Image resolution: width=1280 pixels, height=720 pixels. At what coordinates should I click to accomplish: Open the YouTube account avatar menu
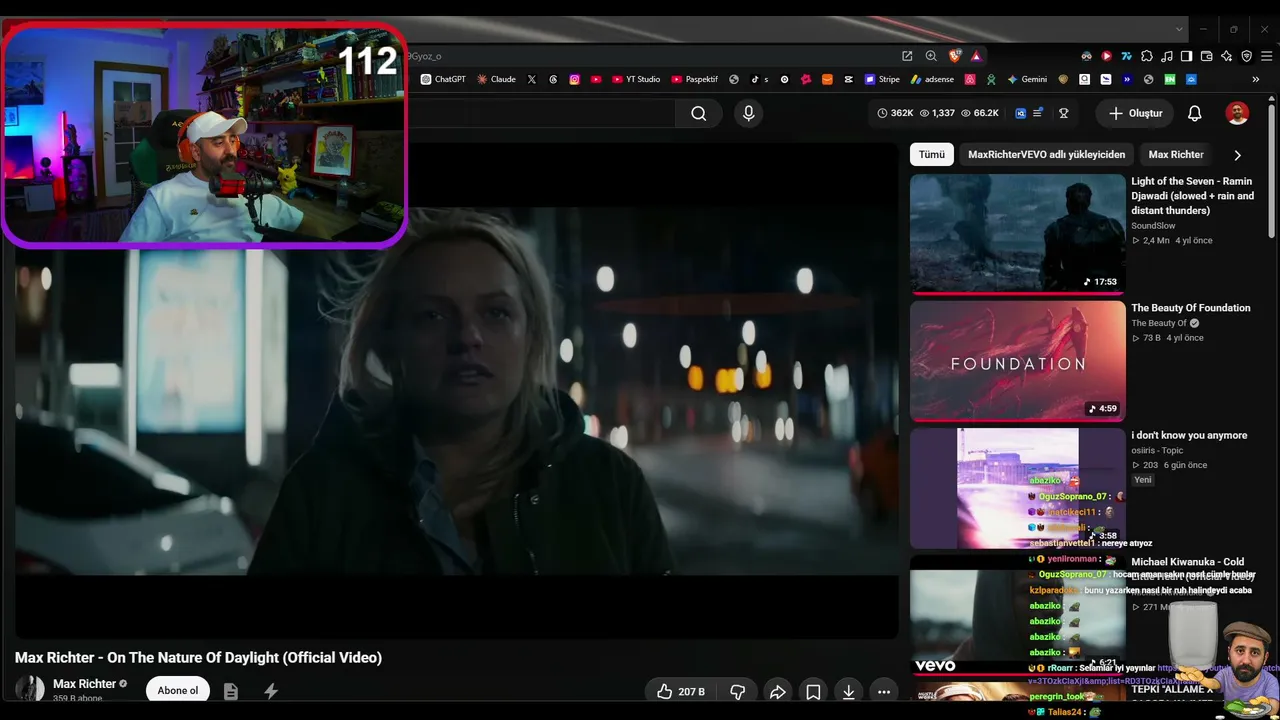click(x=1237, y=114)
